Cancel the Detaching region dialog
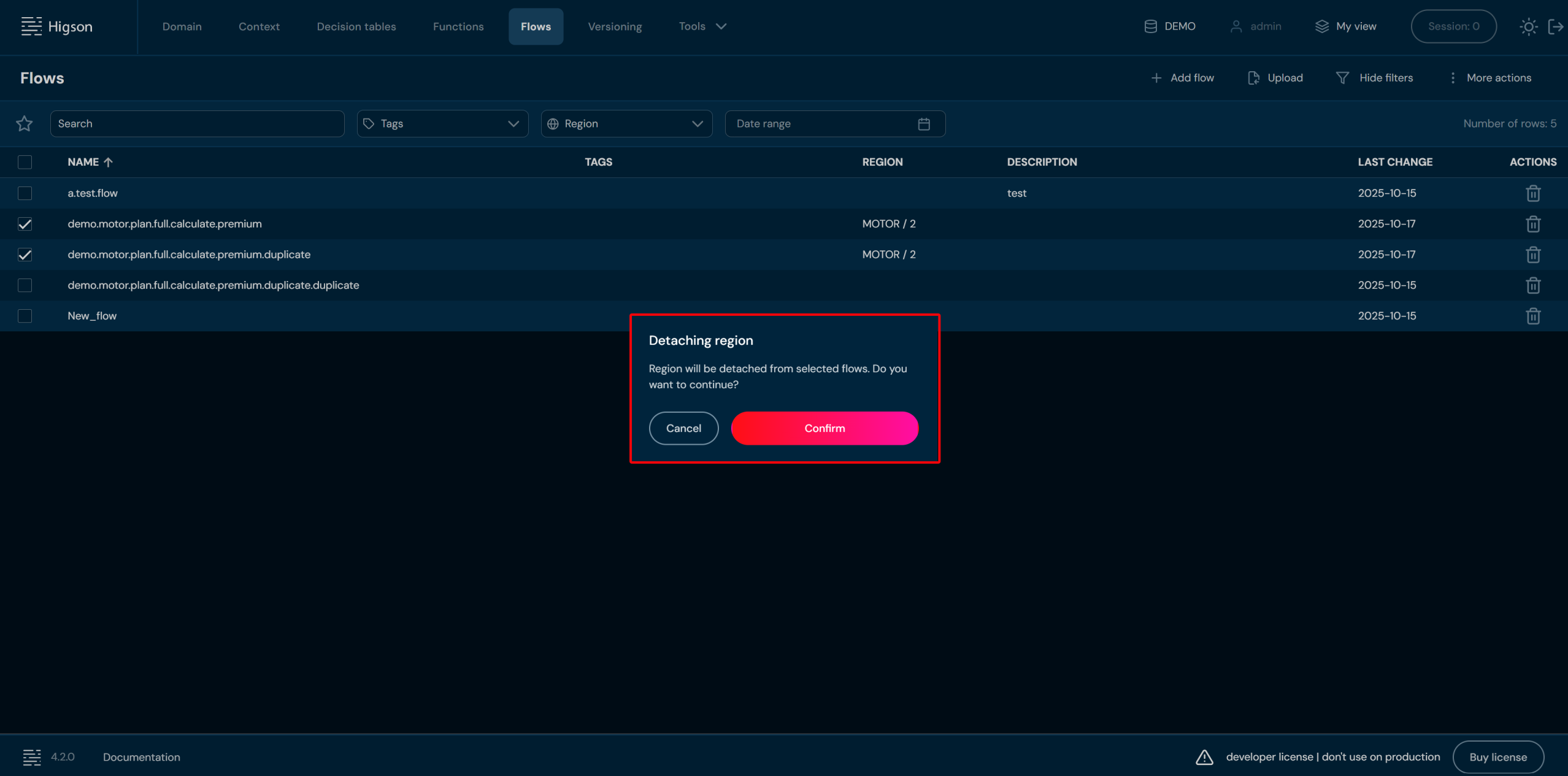 pos(683,428)
